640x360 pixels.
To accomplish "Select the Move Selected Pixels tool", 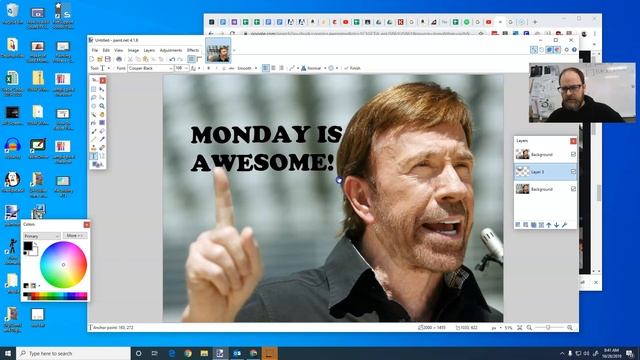I will click(102, 89).
